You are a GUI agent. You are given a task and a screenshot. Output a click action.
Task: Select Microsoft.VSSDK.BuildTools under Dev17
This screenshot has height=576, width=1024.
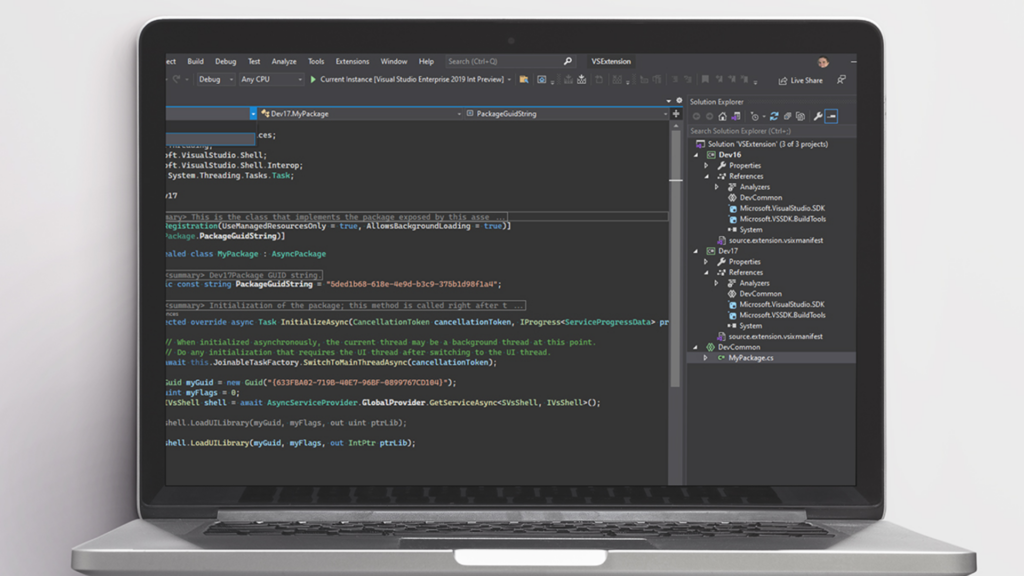(x=782, y=315)
